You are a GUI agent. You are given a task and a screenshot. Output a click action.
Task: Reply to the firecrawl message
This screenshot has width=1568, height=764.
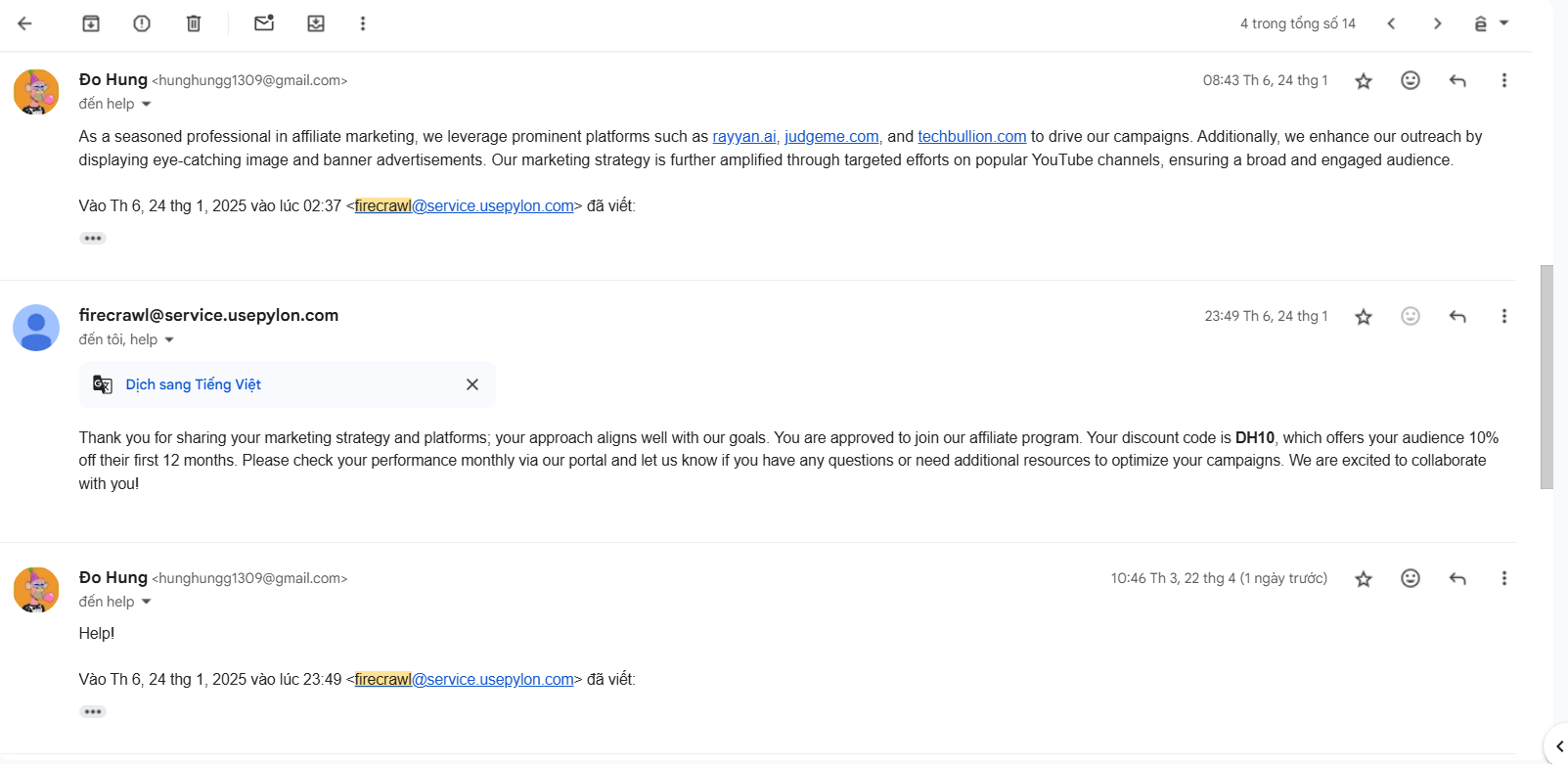point(1457,316)
